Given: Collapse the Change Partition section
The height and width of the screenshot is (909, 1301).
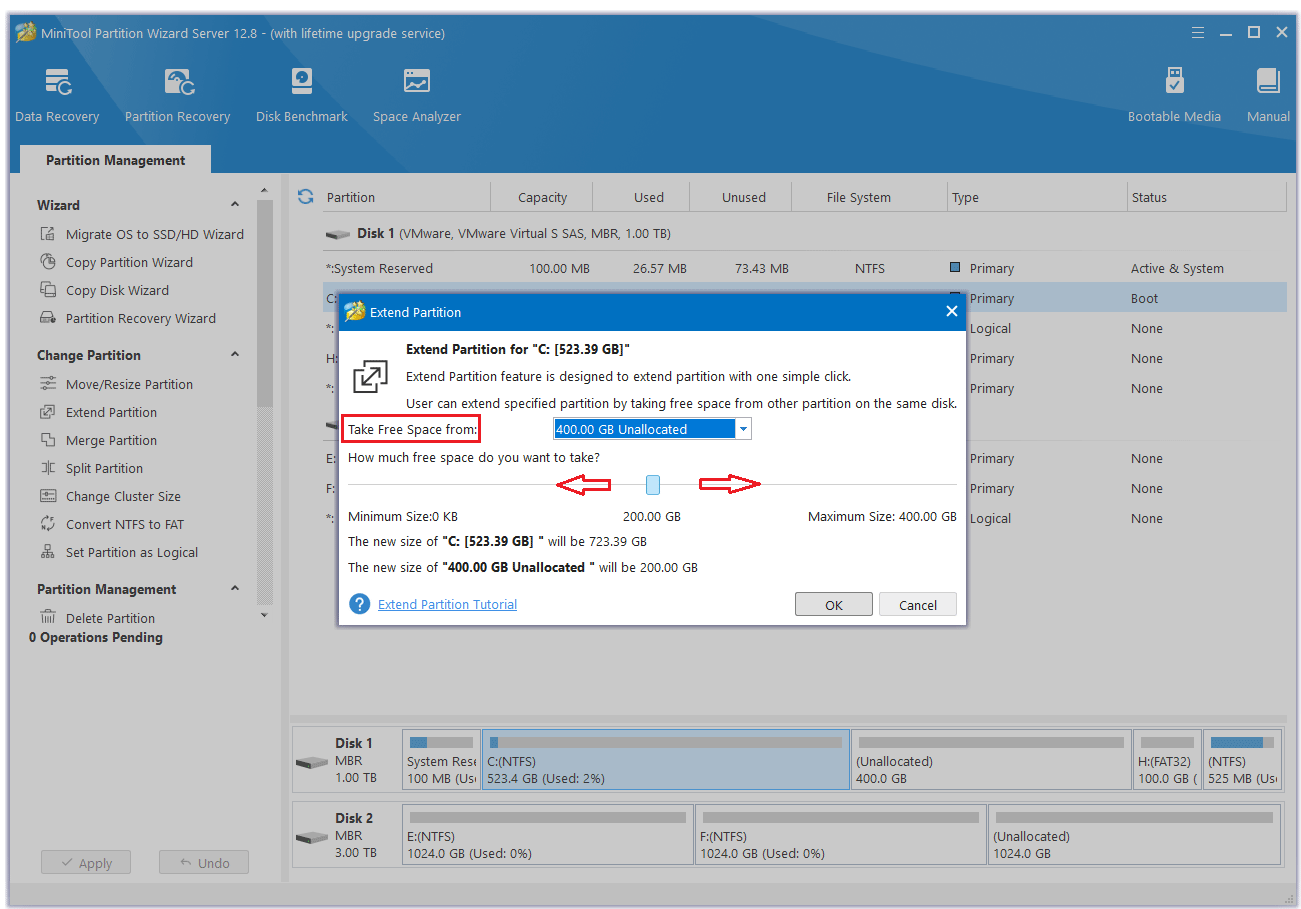Looking at the screenshot, I should [235, 355].
